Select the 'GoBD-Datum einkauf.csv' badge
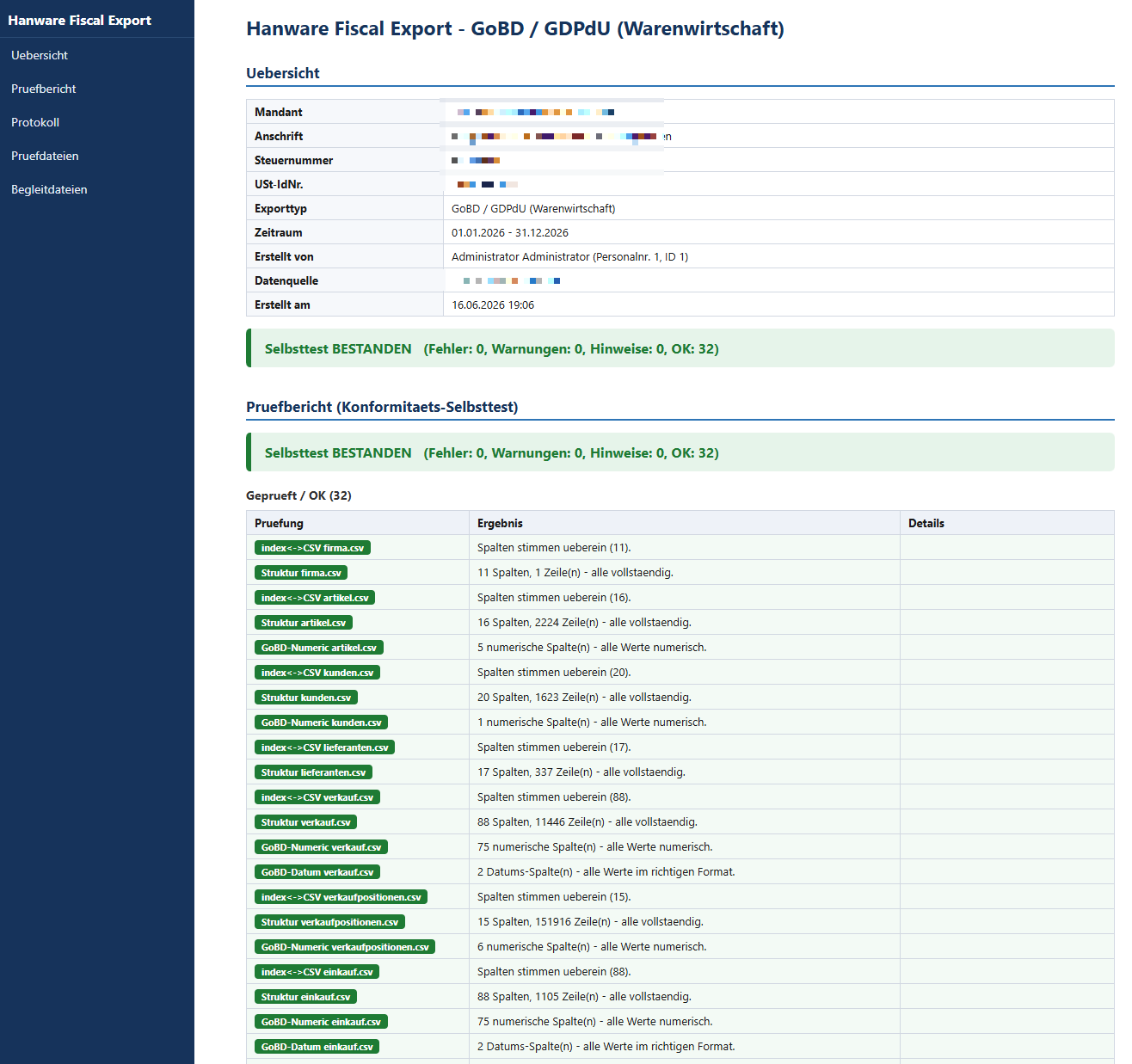Viewport: 1132px width, 1064px height. tap(317, 1047)
